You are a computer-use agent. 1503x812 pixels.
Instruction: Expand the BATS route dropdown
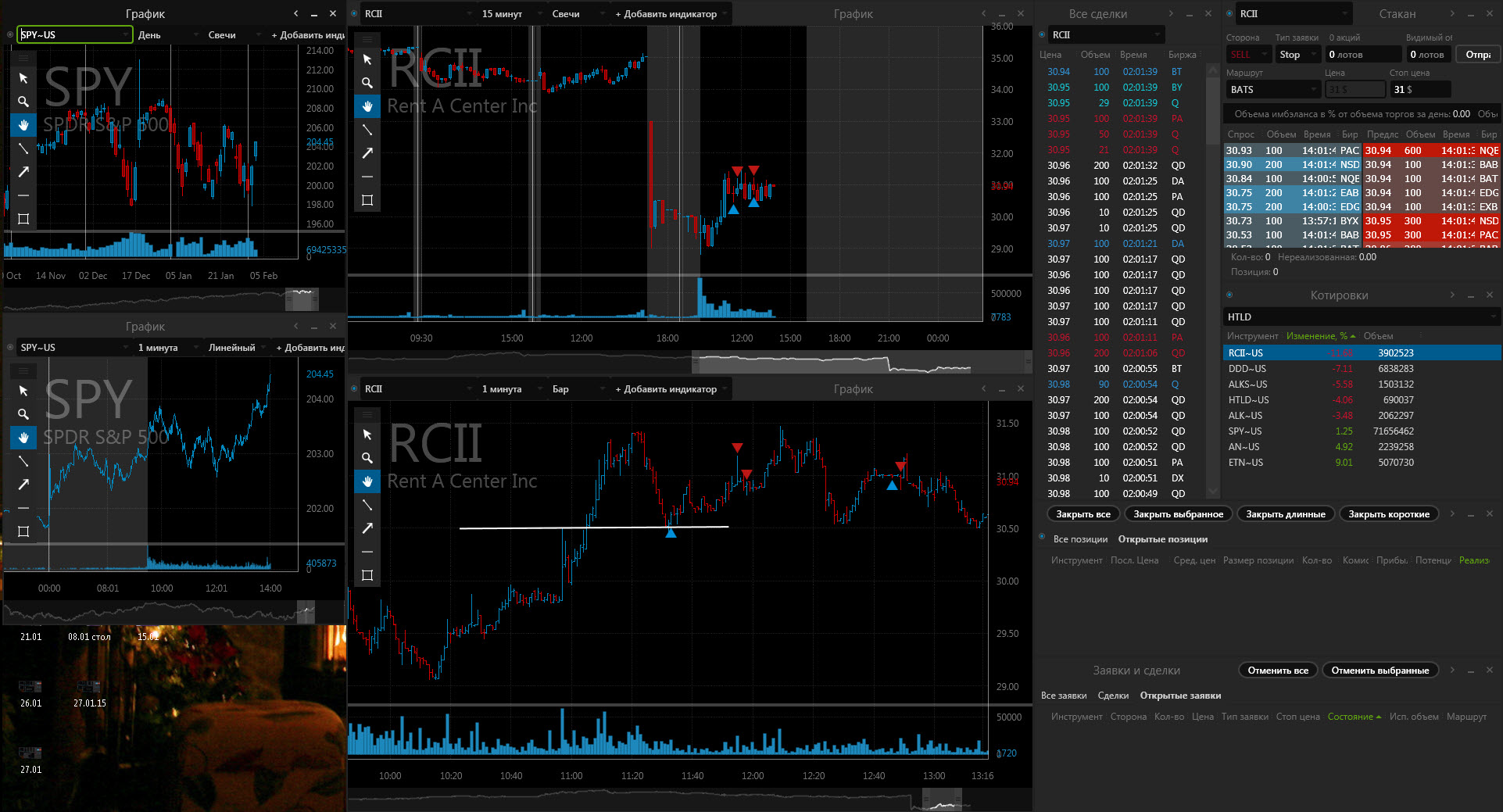point(1273,89)
